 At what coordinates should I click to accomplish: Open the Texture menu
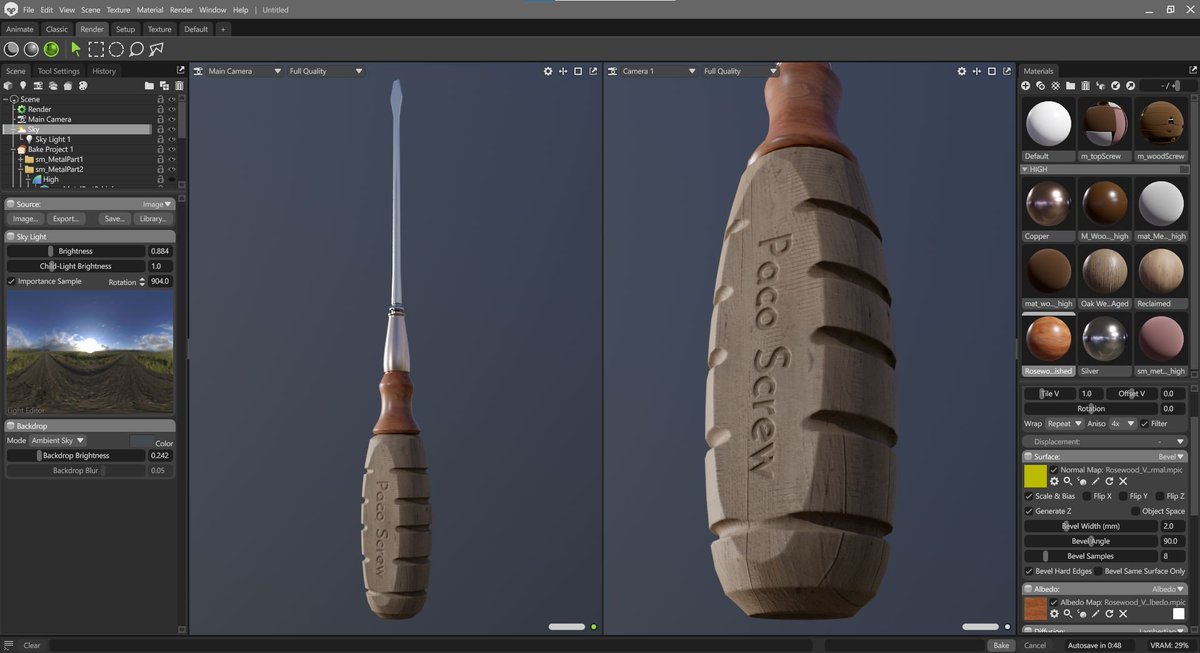[x=118, y=10]
